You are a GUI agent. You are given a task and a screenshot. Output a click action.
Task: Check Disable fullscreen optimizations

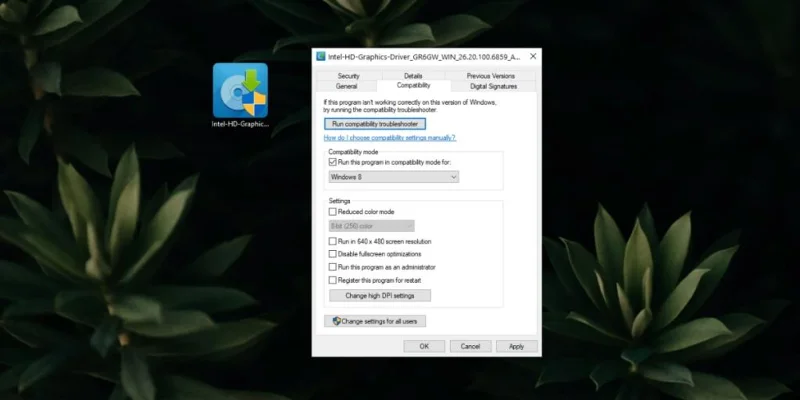[x=333, y=254]
